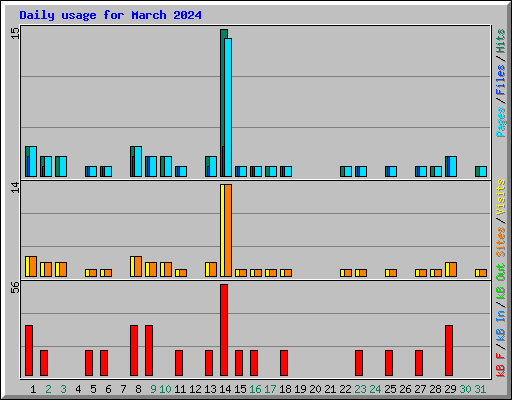Click the middle chart scale value 14

point(15,187)
